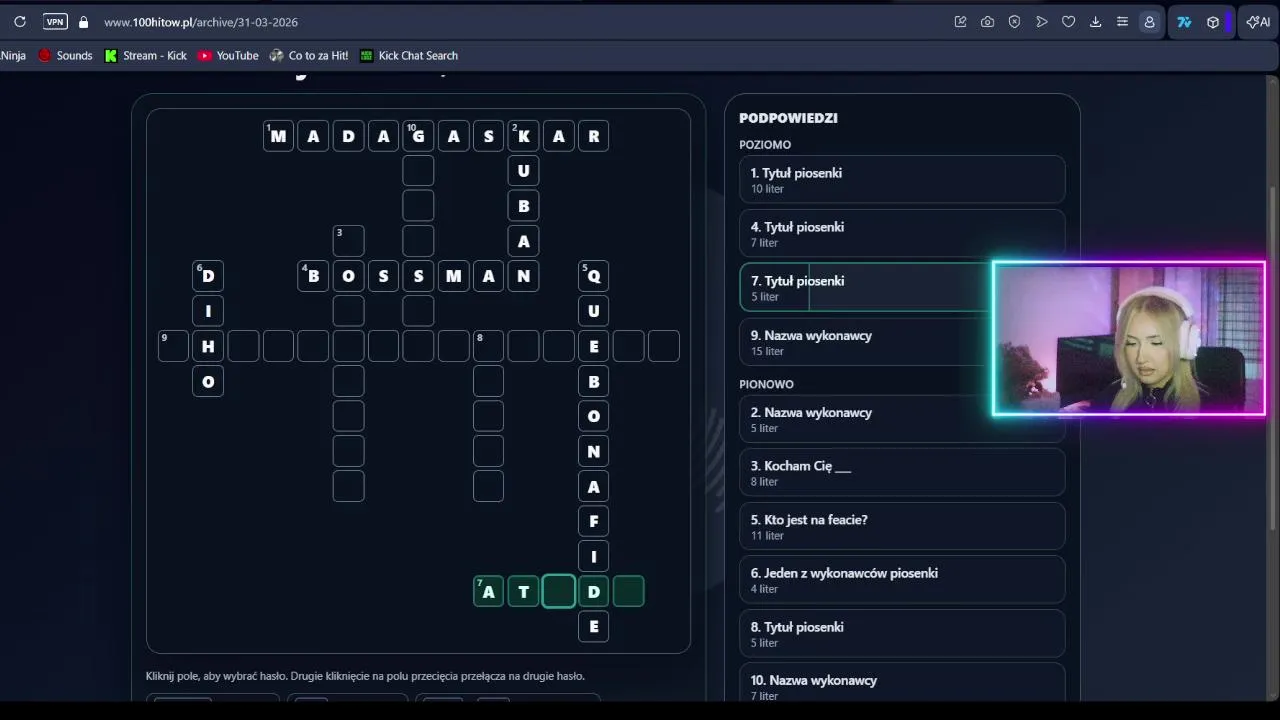Open the profile account icon
Screen dimensions: 1280x720
[1149, 22]
